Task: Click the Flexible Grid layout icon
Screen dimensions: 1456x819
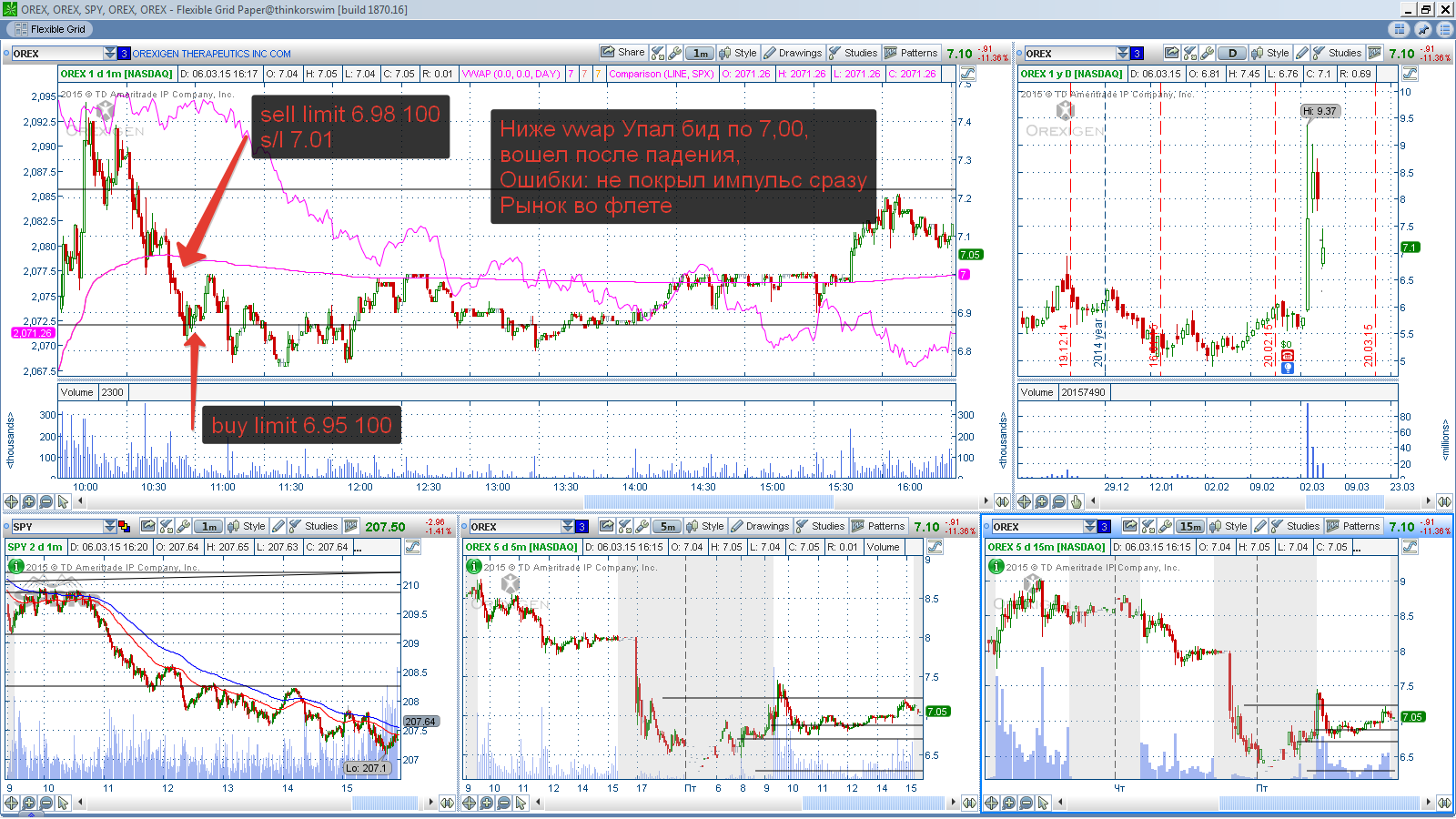Action: coord(20,29)
